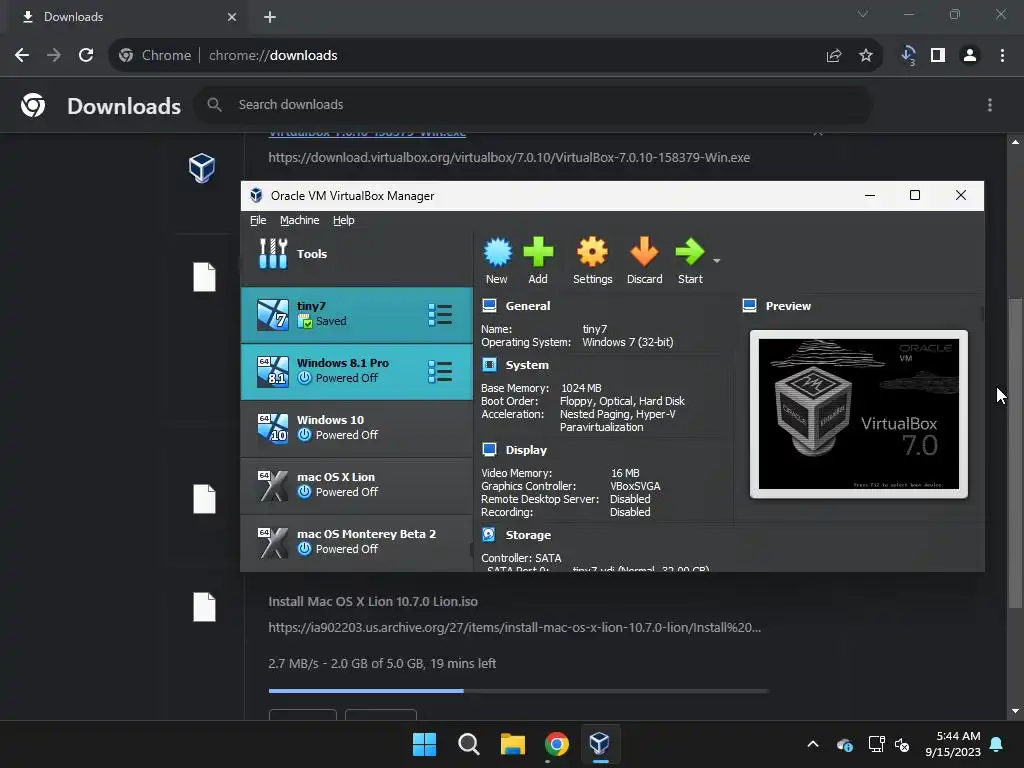Open File Explorer from taskbar
The height and width of the screenshot is (768, 1024).
click(x=513, y=744)
